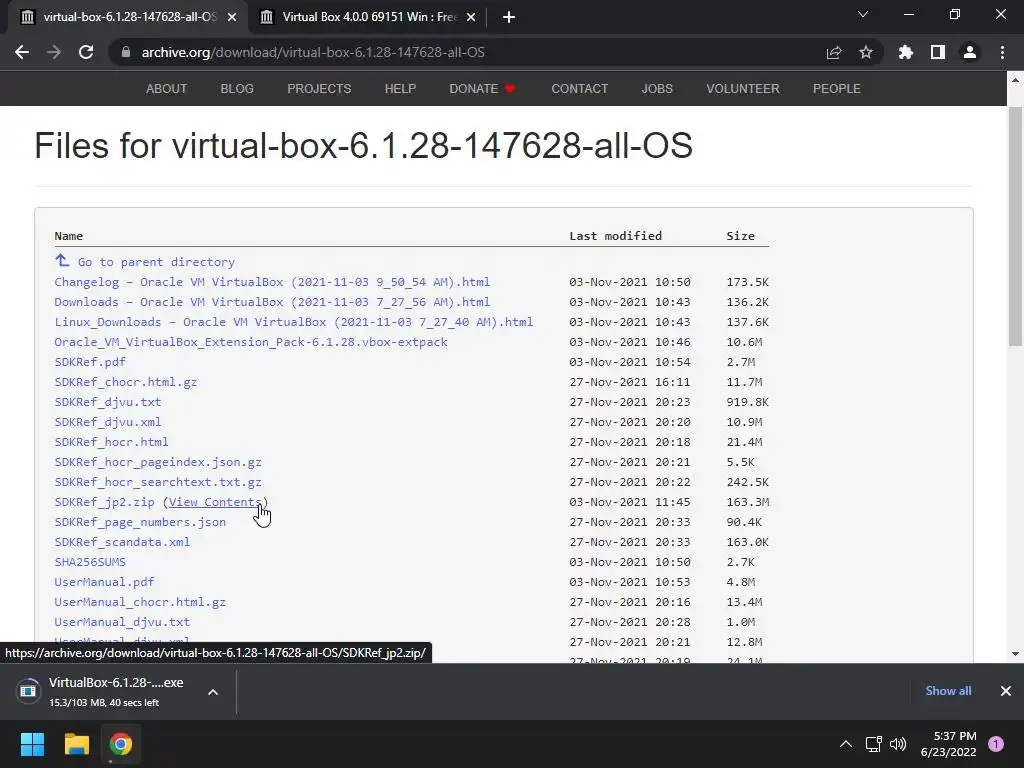The image size is (1024, 768).
Task: Open SDKRef_page_numbers.json
Action: [x=140, y=522]
